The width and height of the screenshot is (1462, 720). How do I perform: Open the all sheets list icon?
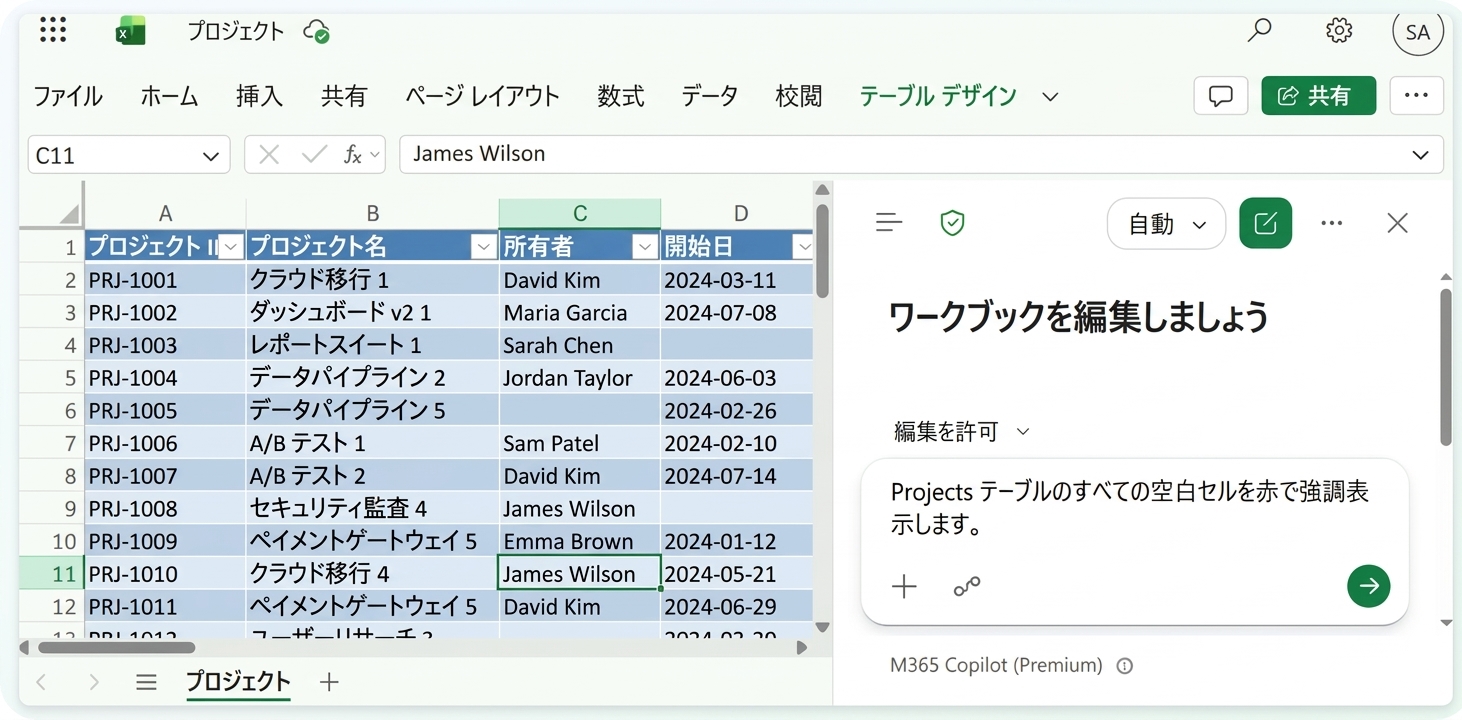coord(146,682)
